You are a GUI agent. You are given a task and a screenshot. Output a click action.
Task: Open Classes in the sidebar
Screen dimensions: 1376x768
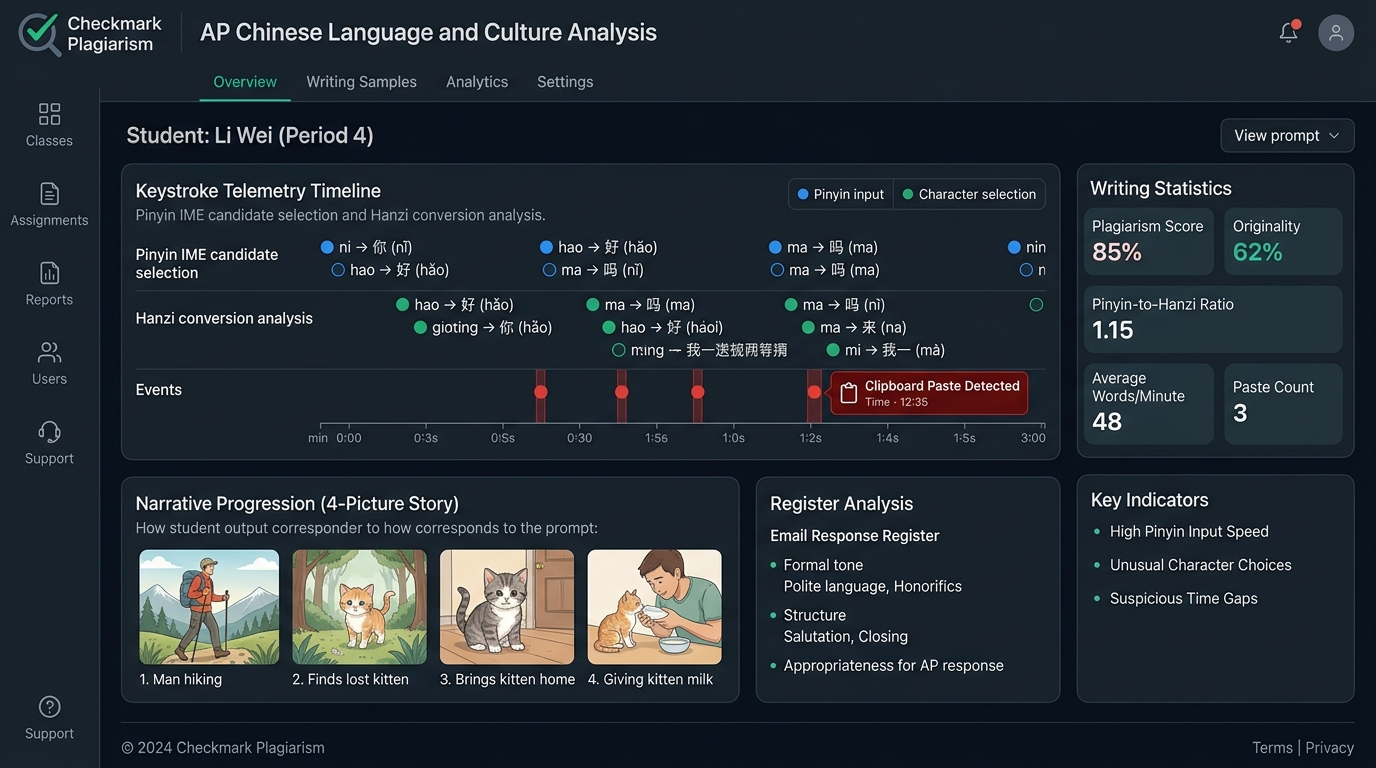pyautogui.click(x=49, y=125)
